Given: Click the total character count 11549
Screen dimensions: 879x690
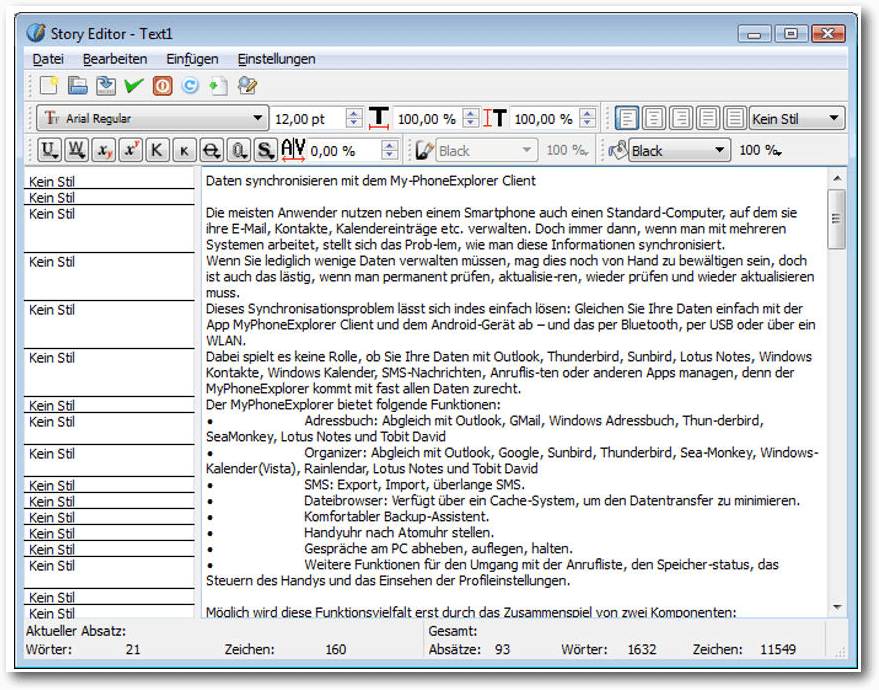Looking at the screenshot, I should pyautogui.click(x=778, y=649).
